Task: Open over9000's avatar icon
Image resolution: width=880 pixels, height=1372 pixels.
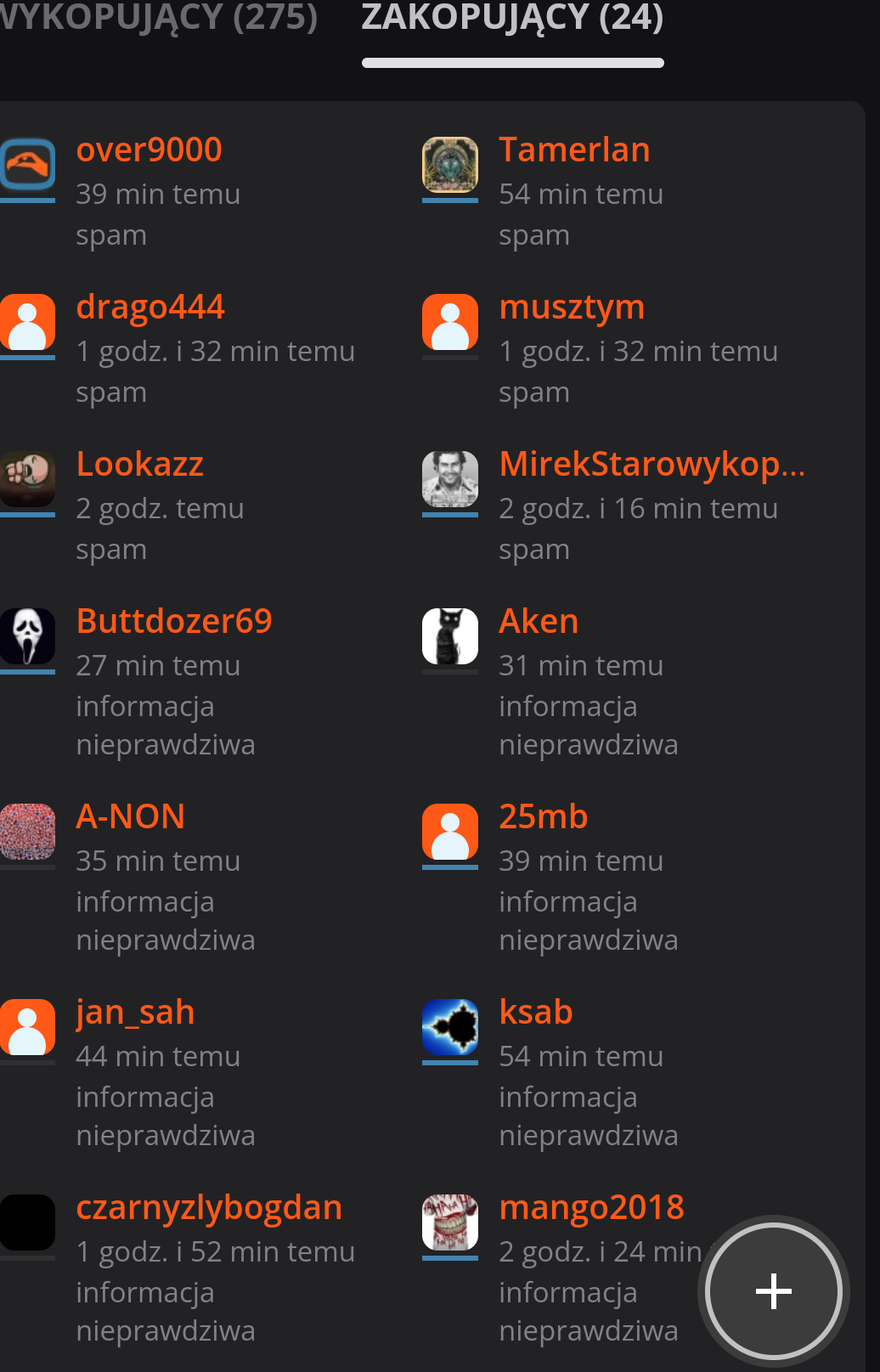Action: pyautogui.click(x=27, y=165)
